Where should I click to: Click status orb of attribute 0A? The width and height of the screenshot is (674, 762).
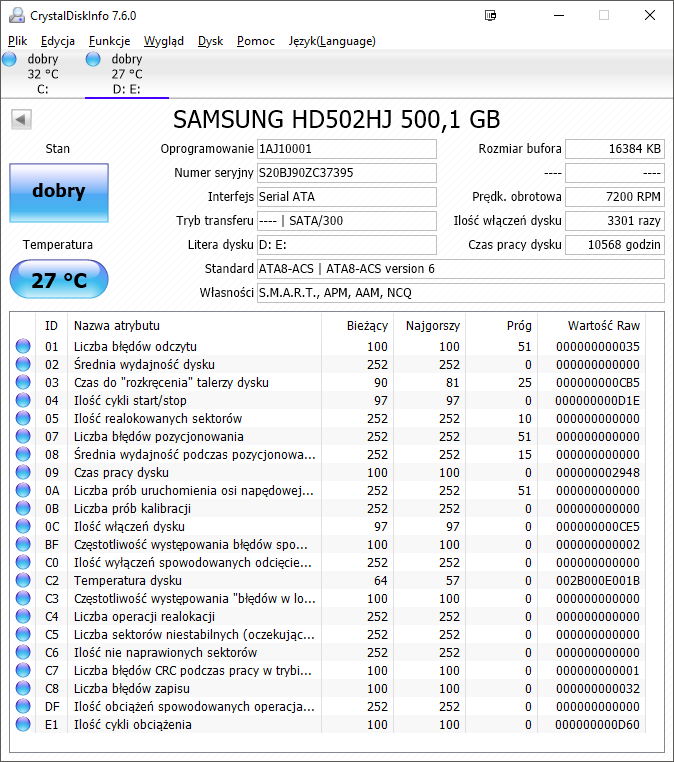pyautogui.click(x=23, y=490)
